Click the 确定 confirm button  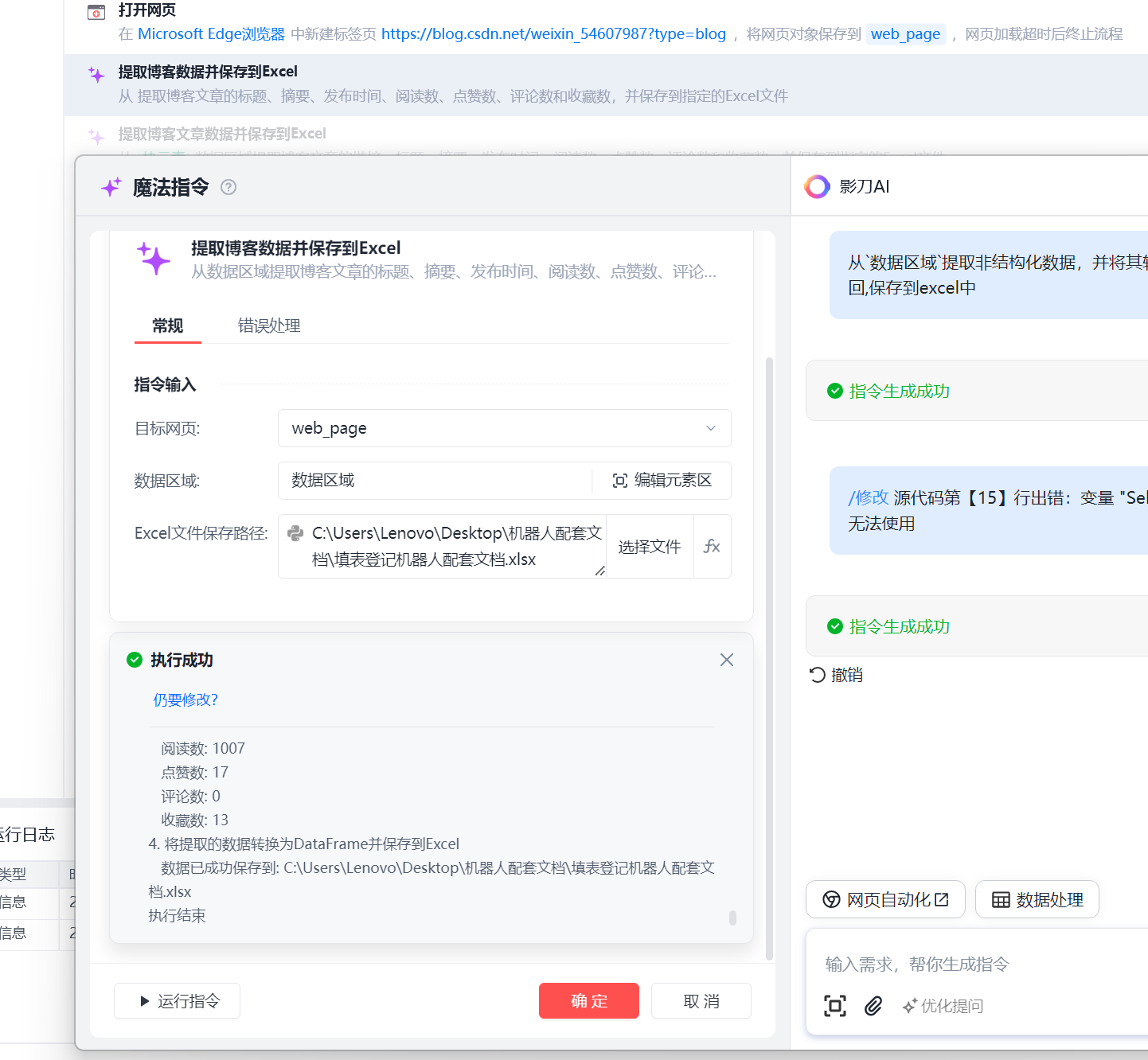click(x=588, y=1000)
